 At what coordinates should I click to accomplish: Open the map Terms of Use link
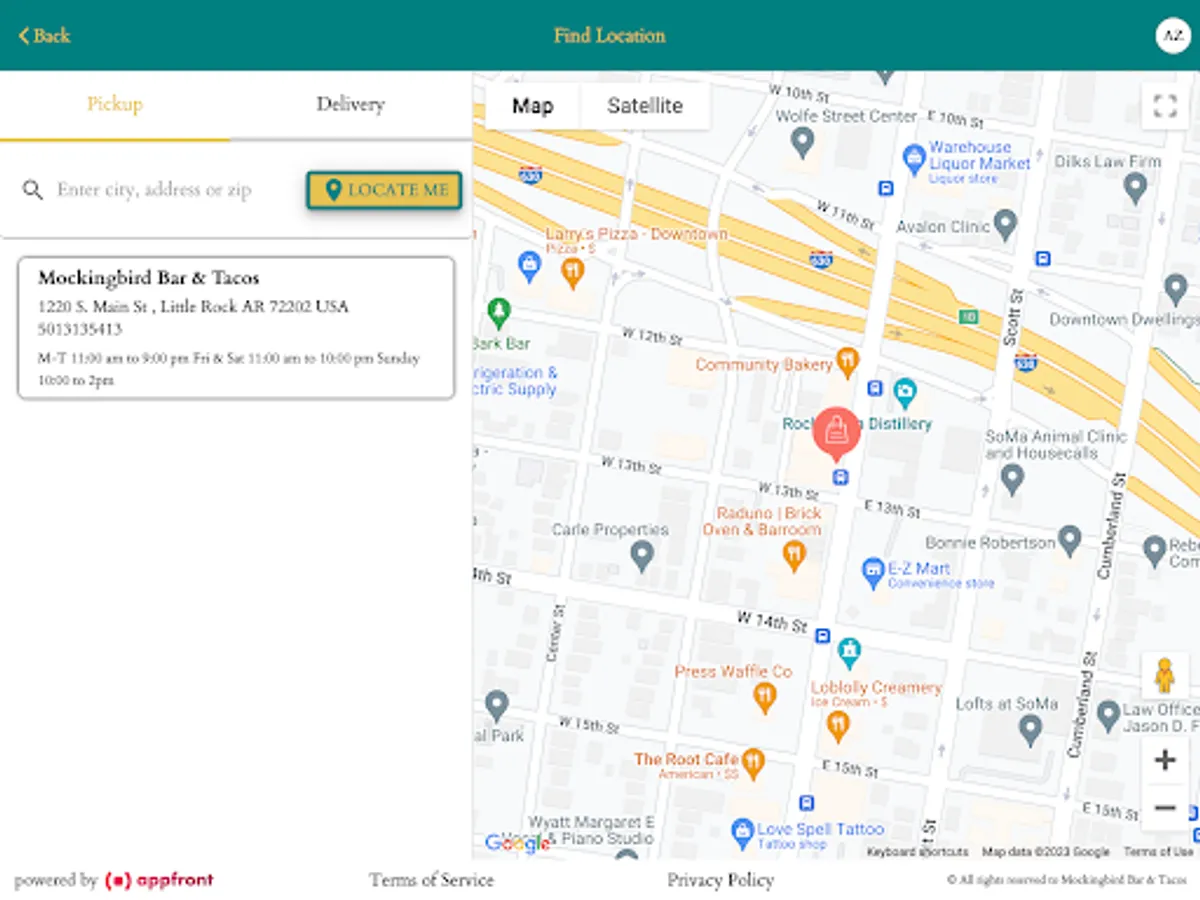(x=1158, y=852)
